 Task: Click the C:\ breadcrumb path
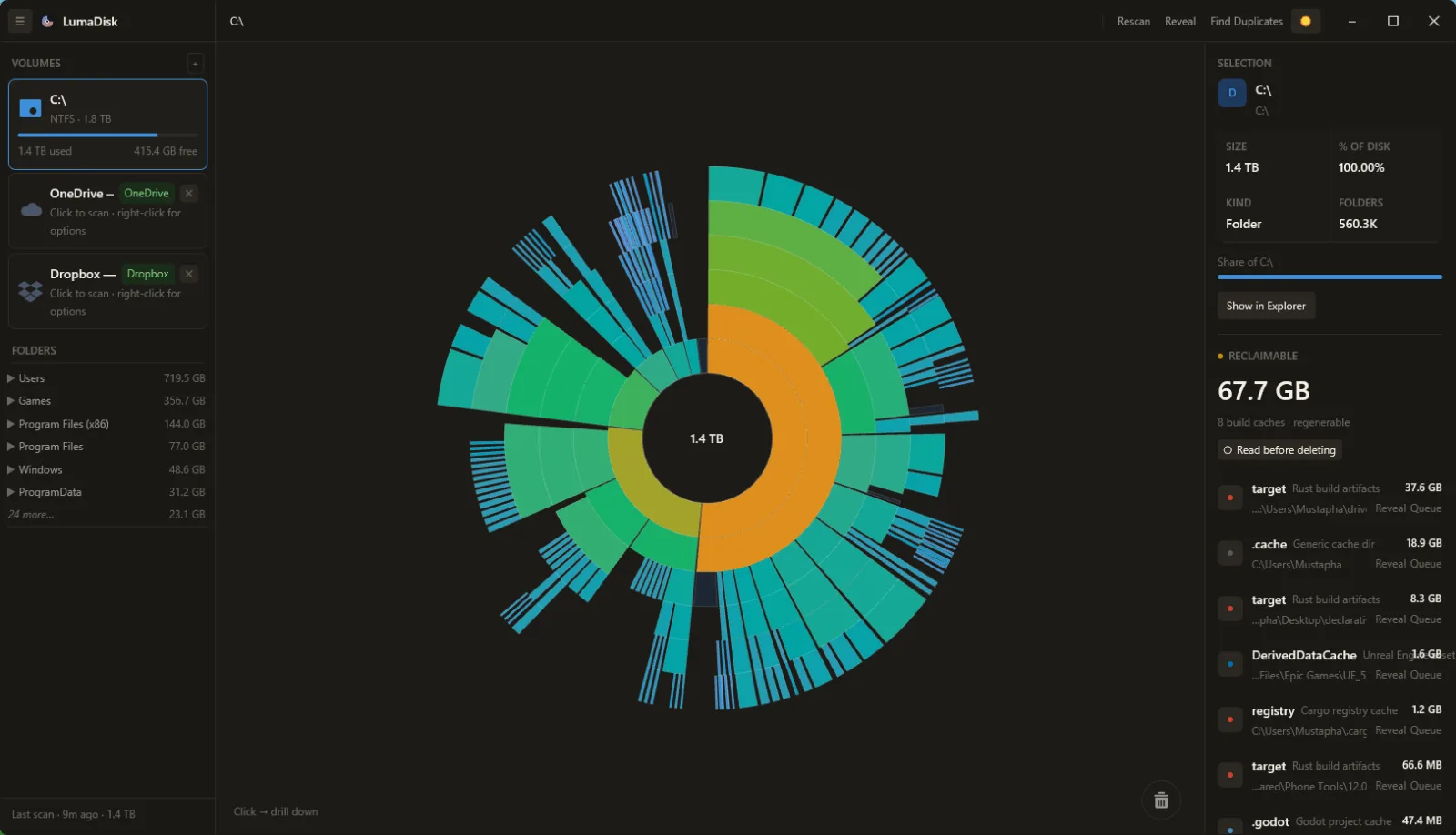pos(237,21)
